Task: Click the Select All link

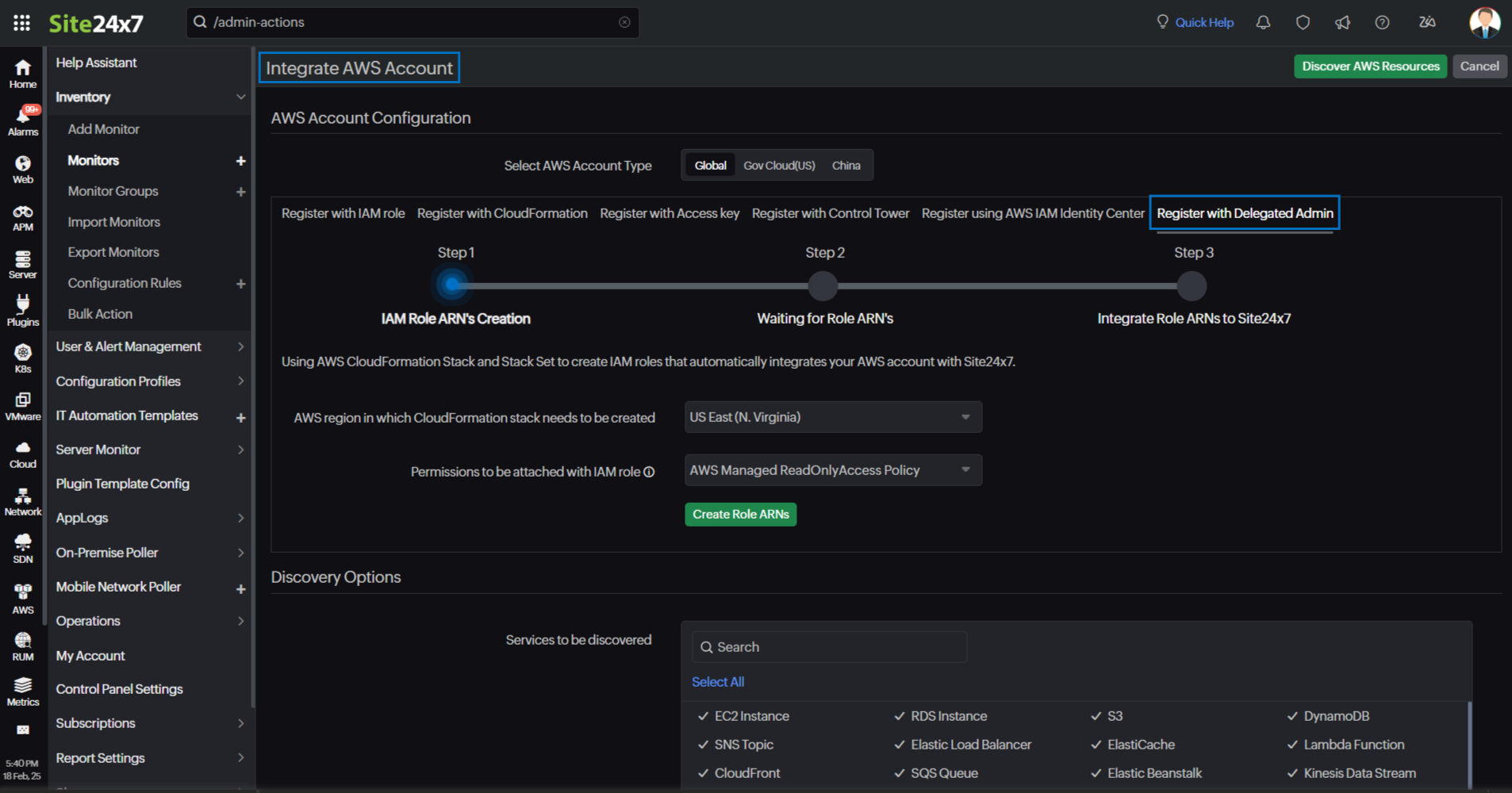Action: 718,682
